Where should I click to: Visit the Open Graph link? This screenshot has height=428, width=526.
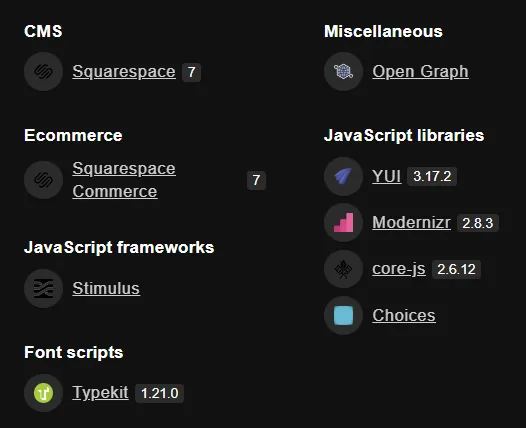420,71
